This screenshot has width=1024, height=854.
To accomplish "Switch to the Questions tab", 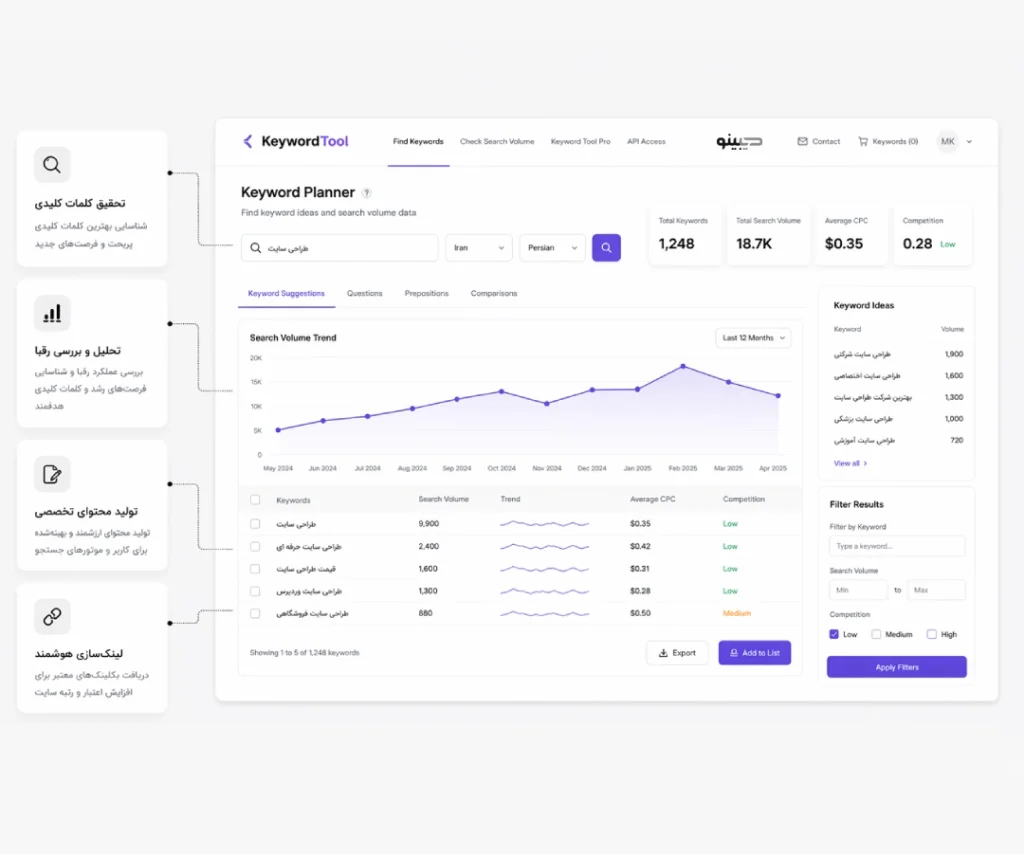I will [364, 293].
